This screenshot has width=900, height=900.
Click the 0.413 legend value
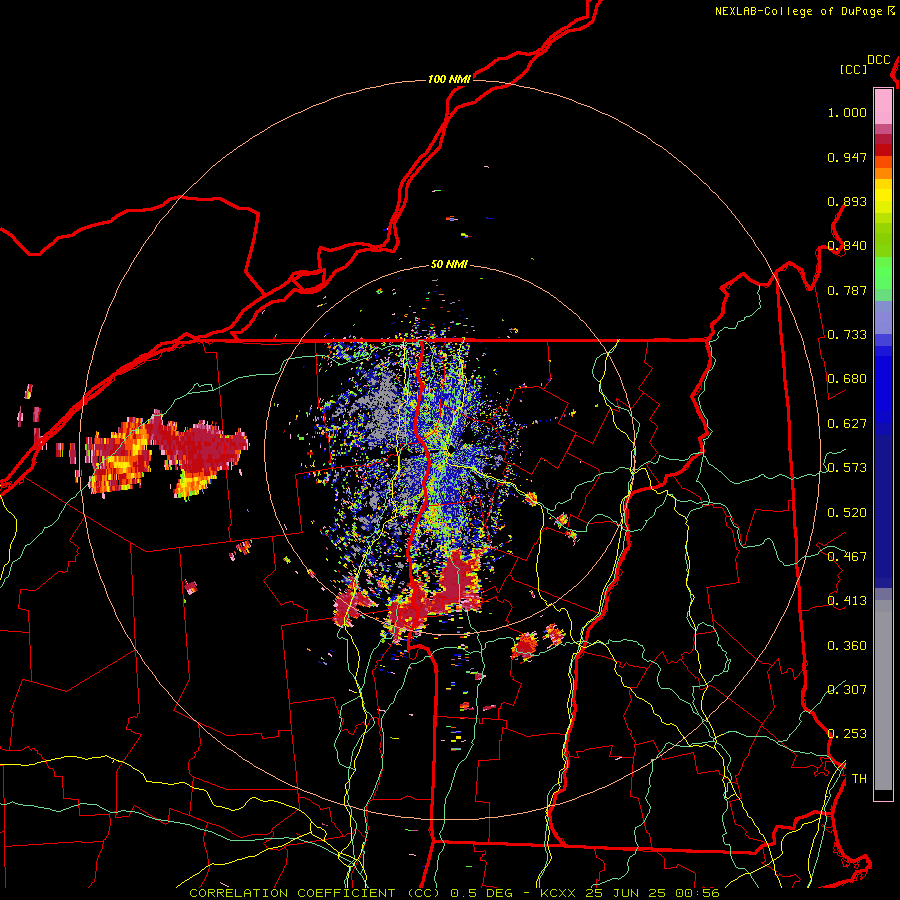tap(847, 601)
